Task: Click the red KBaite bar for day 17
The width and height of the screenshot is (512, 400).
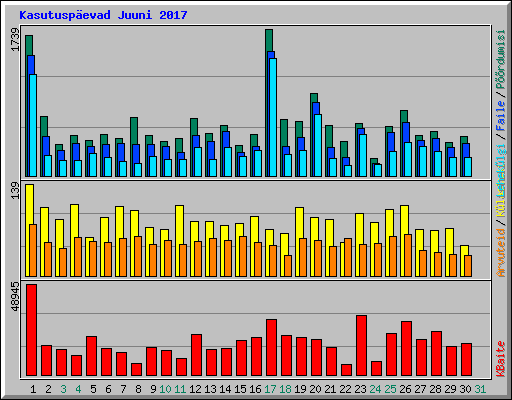Action: (272, 348)
